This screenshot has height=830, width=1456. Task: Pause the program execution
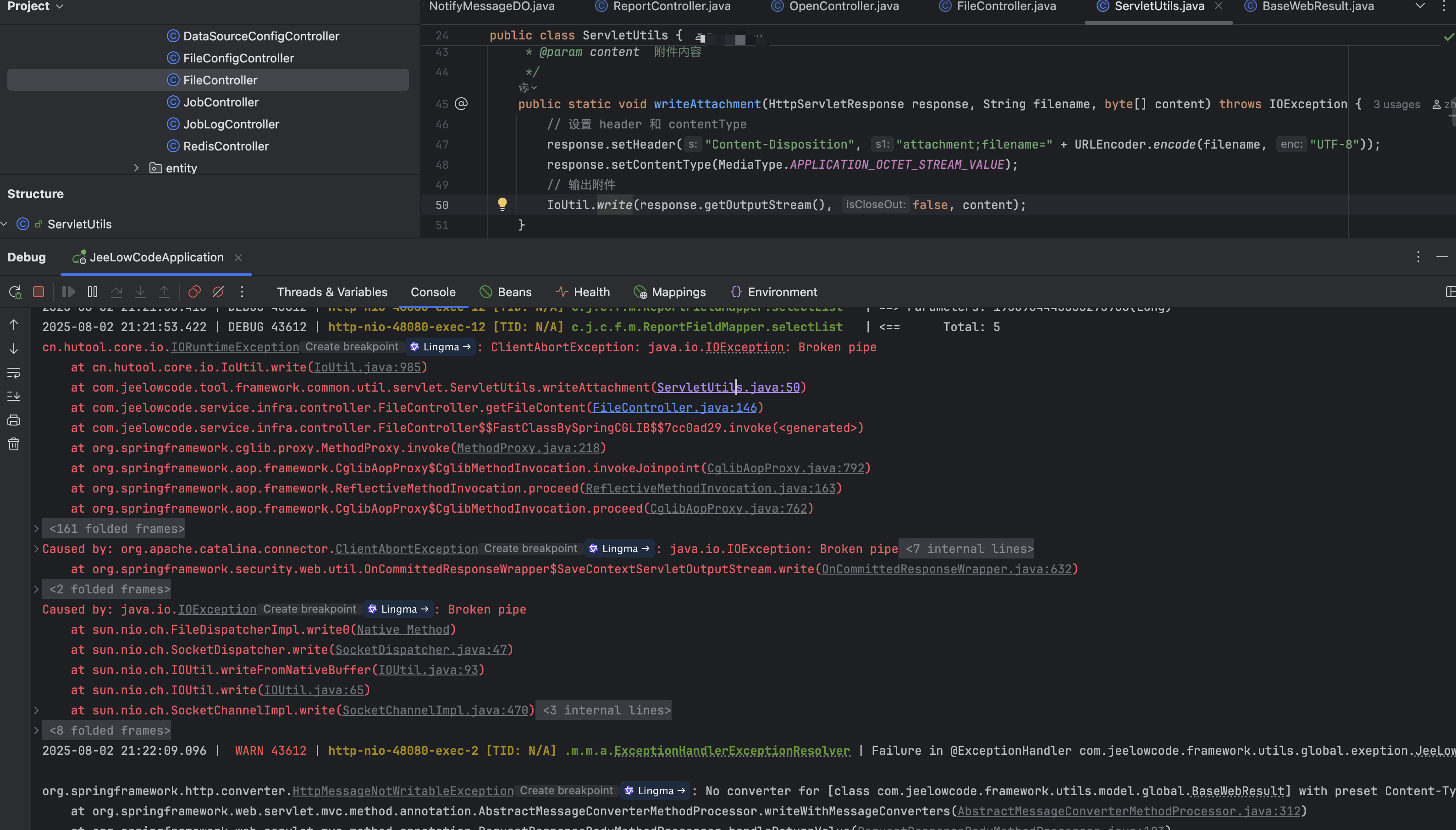click(92, 292)
